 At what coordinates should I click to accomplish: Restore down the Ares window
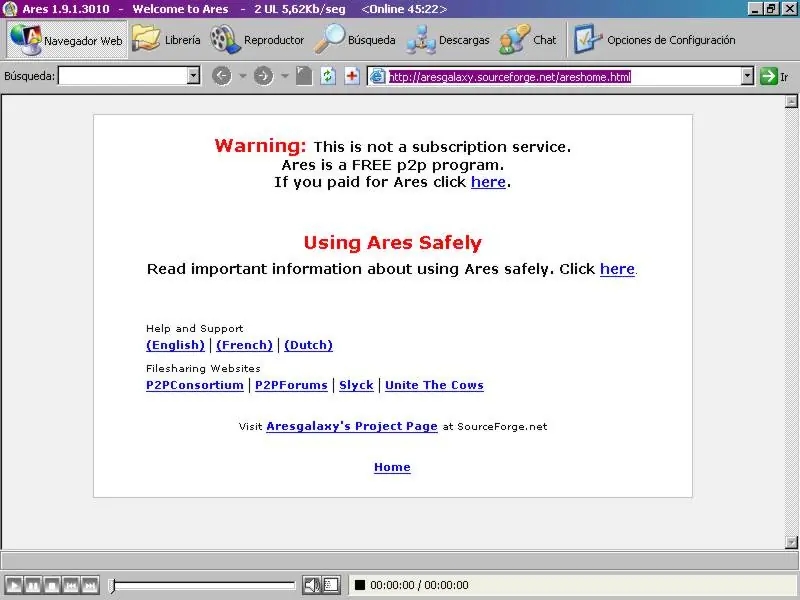pos(772,9)
